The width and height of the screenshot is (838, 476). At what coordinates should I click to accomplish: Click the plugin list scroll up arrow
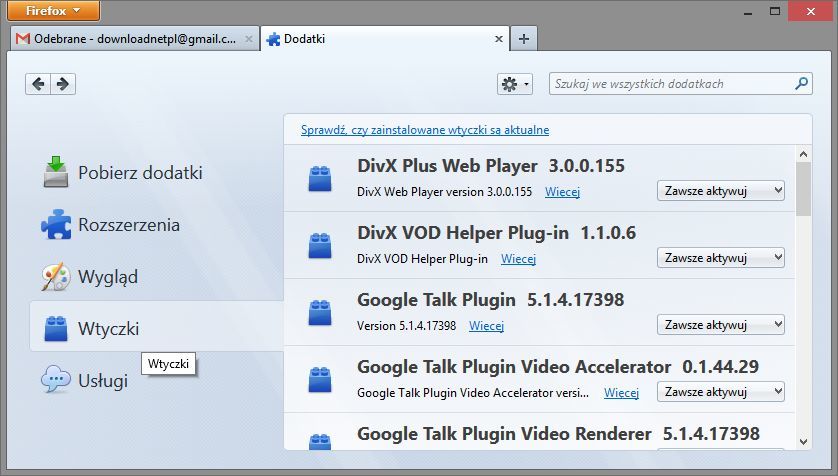coord(803,154)
